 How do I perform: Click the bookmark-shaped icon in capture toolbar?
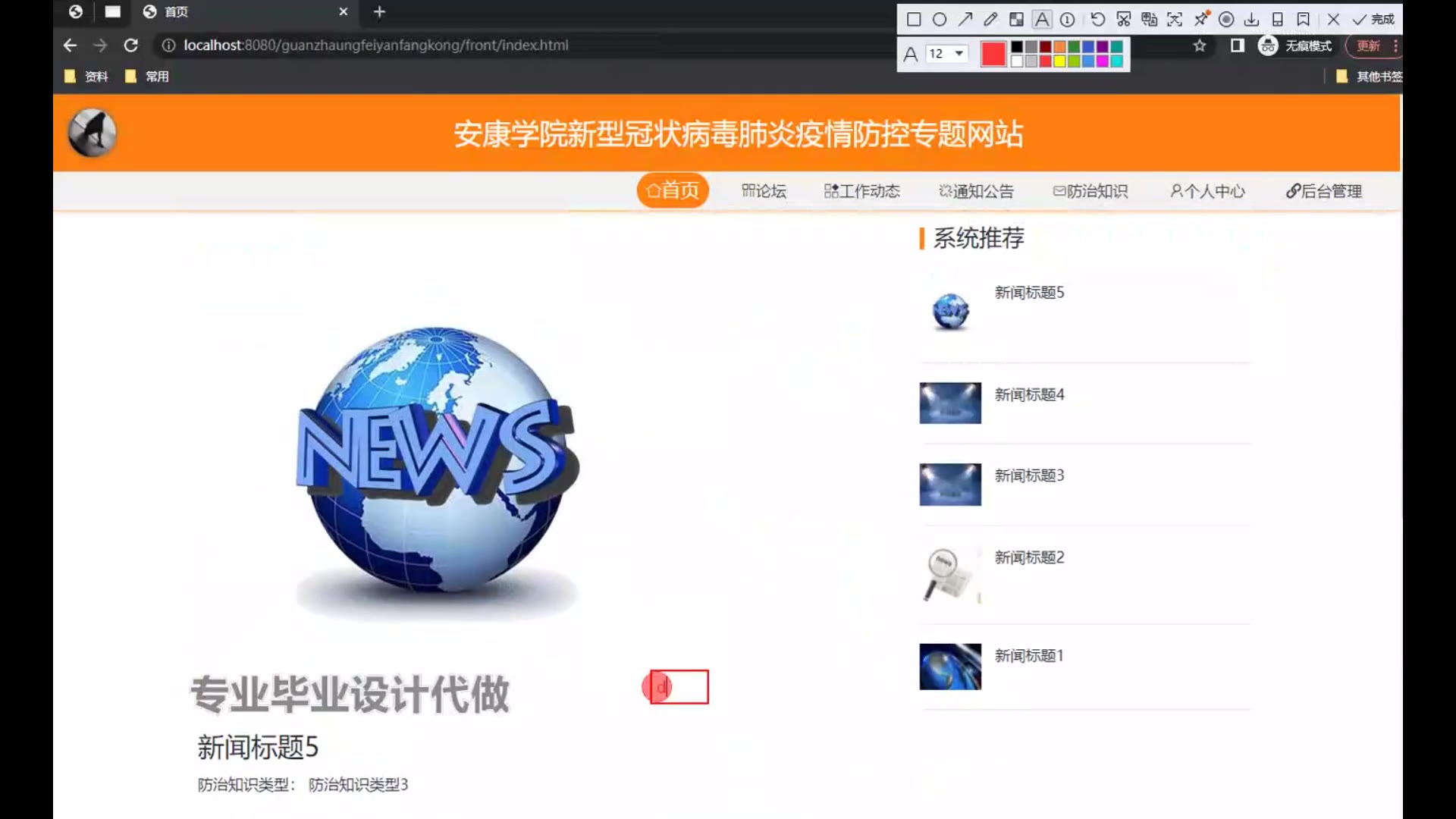1304,20
